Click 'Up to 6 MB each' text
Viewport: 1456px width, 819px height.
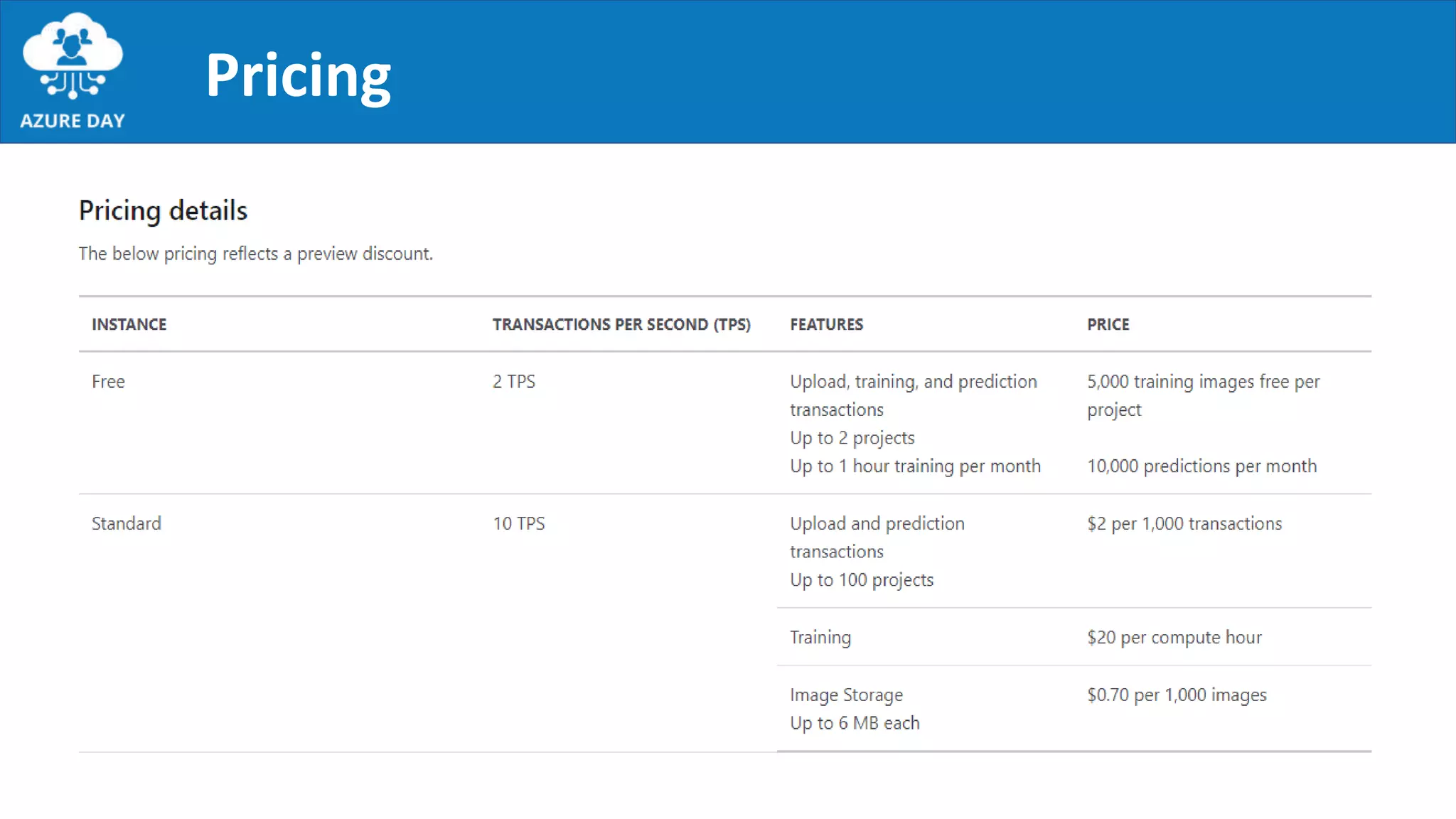[x=855, y=723]
